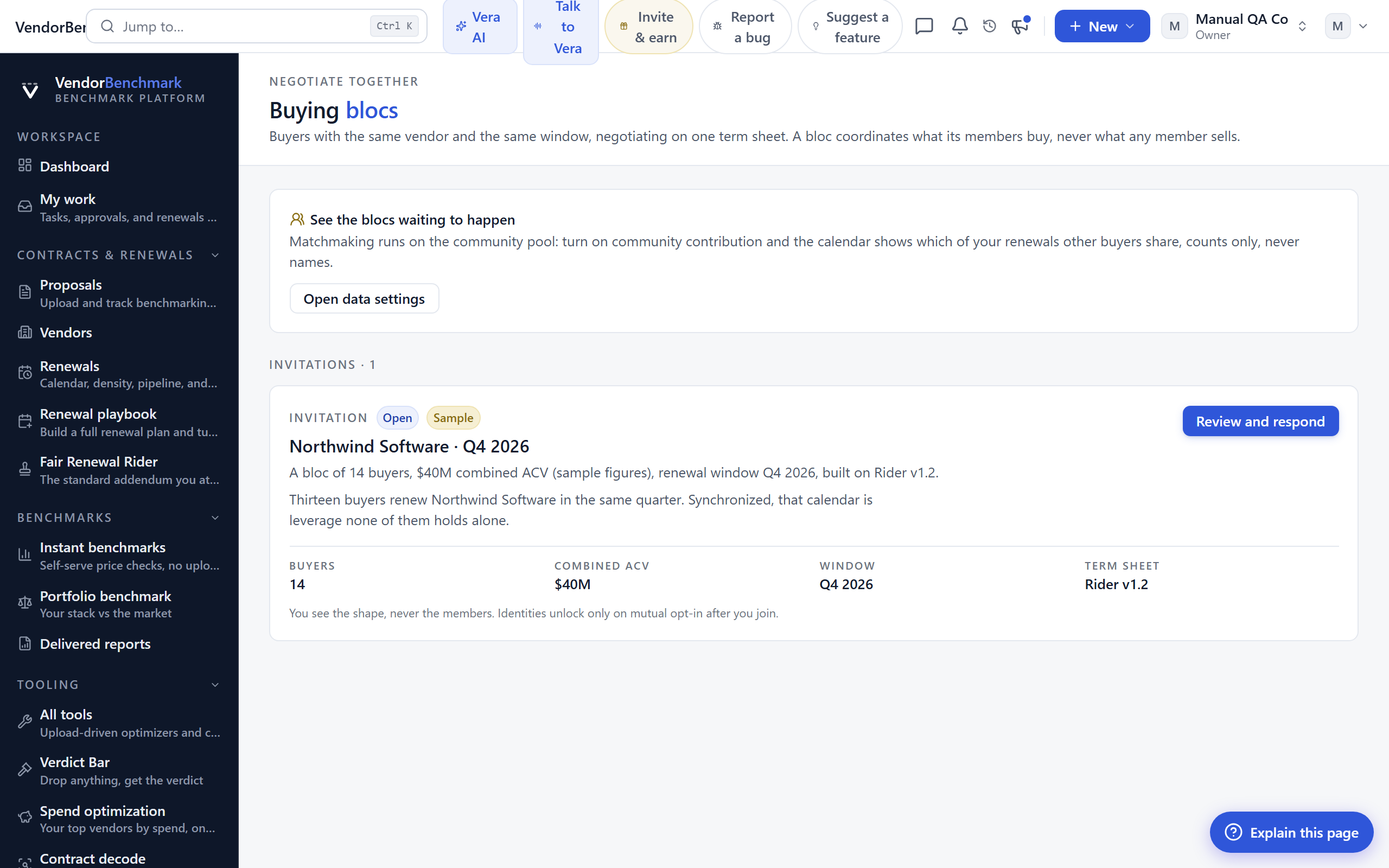Open the announcements megaphone icon
This screenshot has height=868, width=1389.
[x=1020, y=27]
